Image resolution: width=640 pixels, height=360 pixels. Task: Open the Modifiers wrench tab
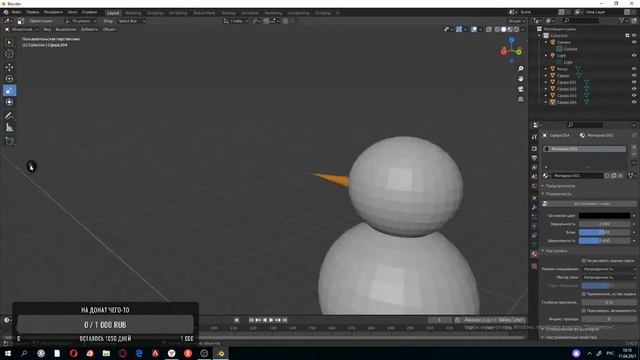534,207
